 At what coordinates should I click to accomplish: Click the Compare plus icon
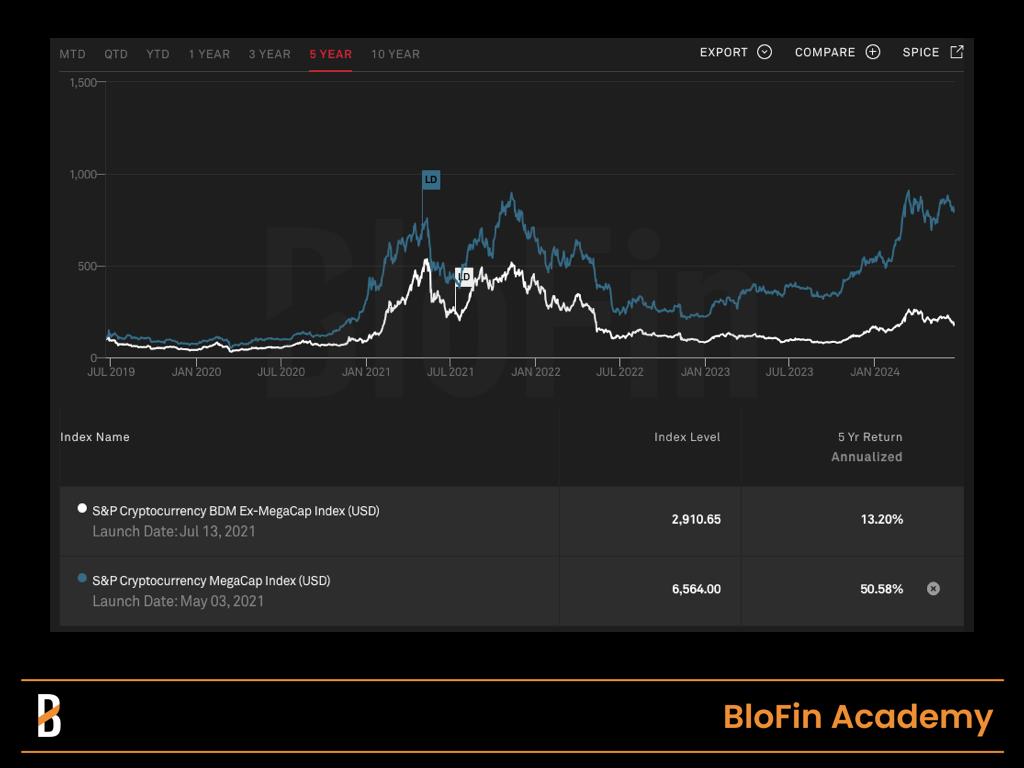coord(871,52)
